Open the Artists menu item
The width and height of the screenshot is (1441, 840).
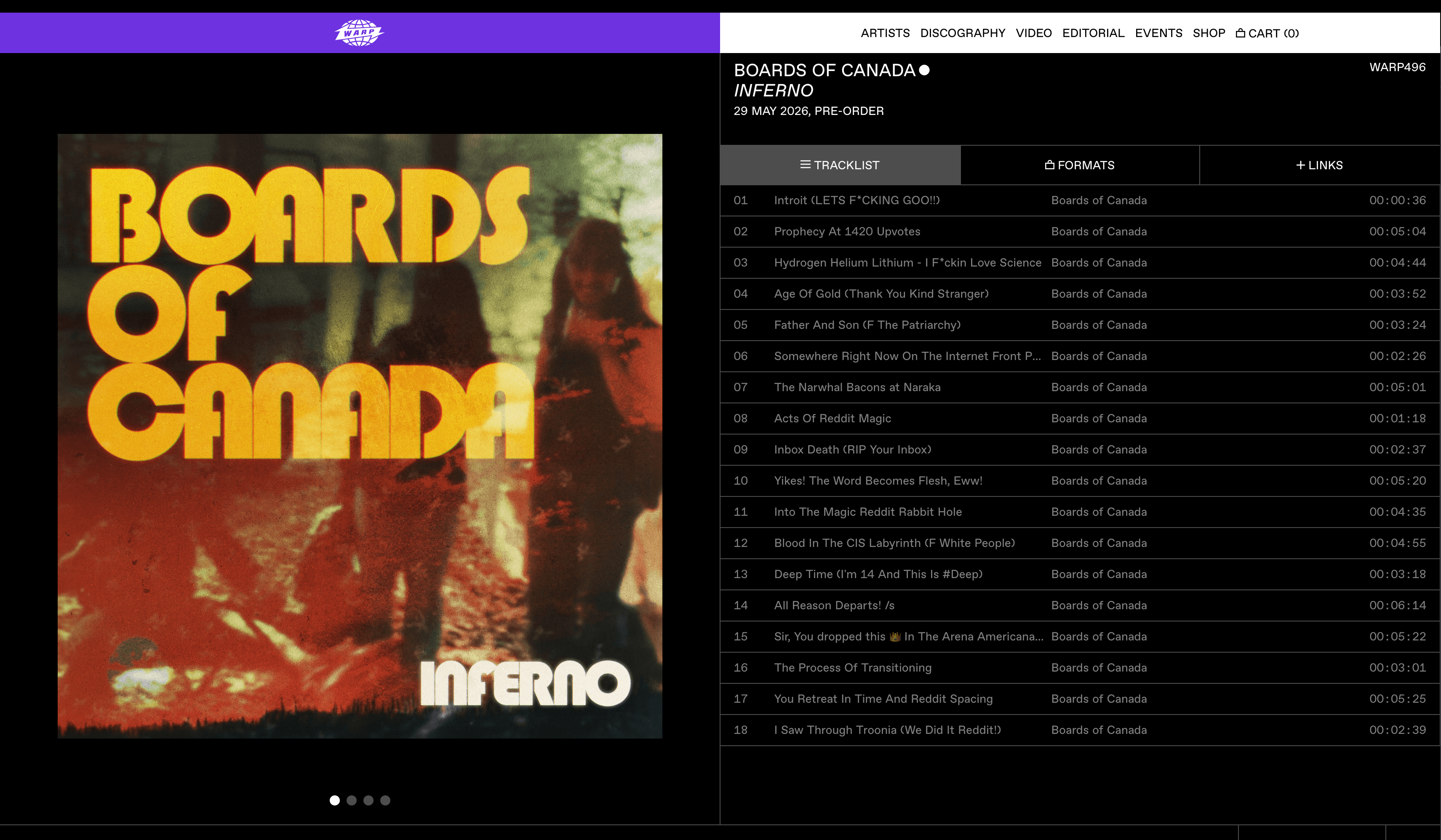[885, 33]
